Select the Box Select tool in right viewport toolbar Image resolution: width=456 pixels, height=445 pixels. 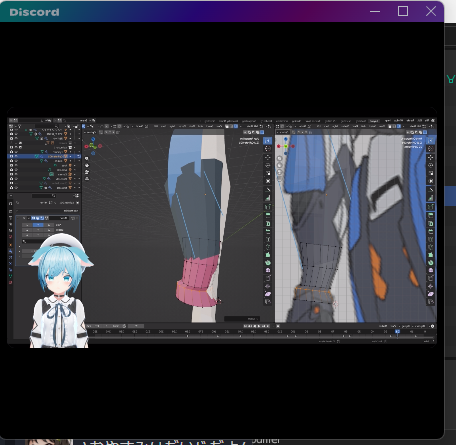tap(431, 141)
